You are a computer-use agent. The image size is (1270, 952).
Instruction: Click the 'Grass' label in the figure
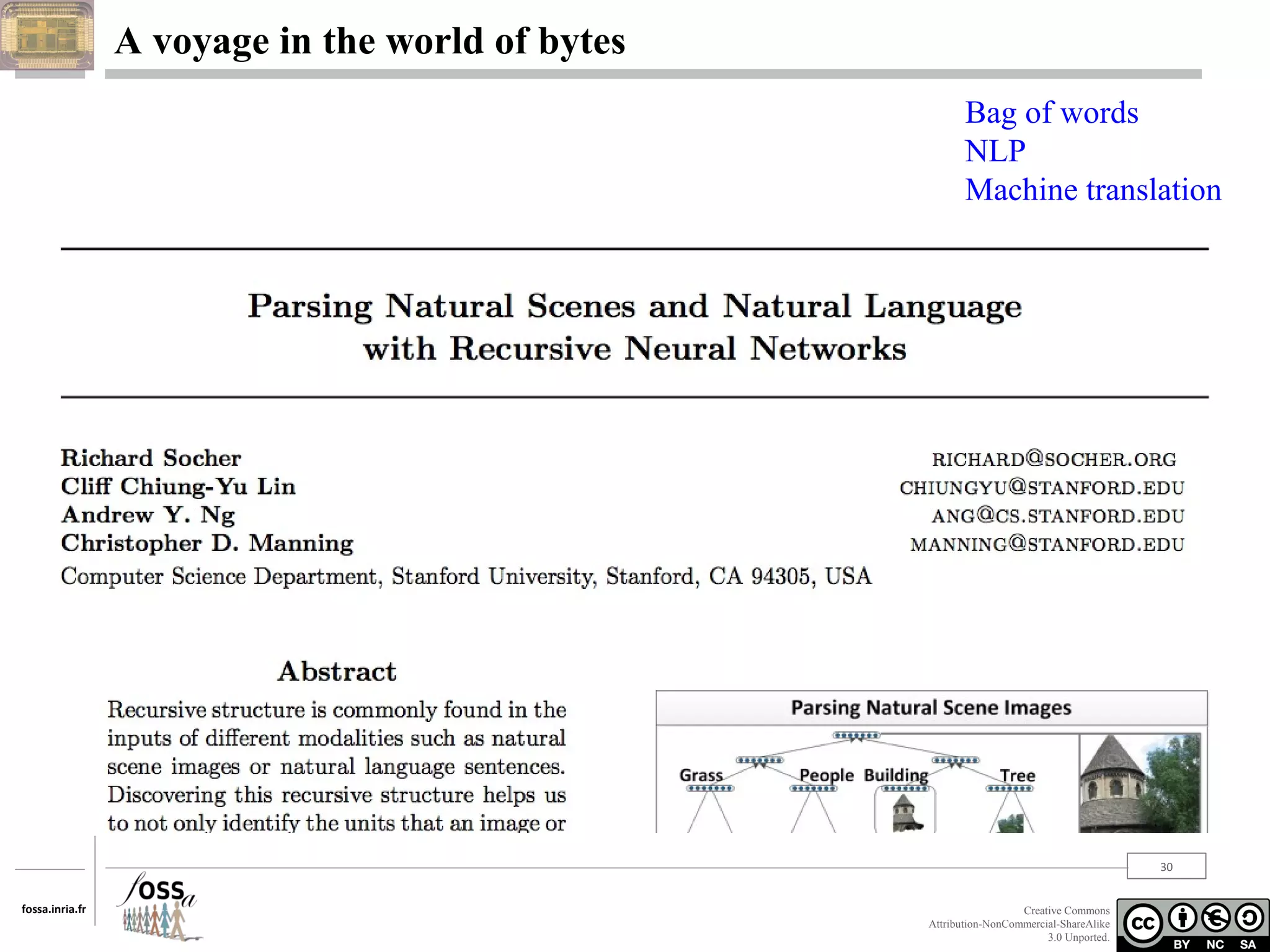[x=701, y=775]
